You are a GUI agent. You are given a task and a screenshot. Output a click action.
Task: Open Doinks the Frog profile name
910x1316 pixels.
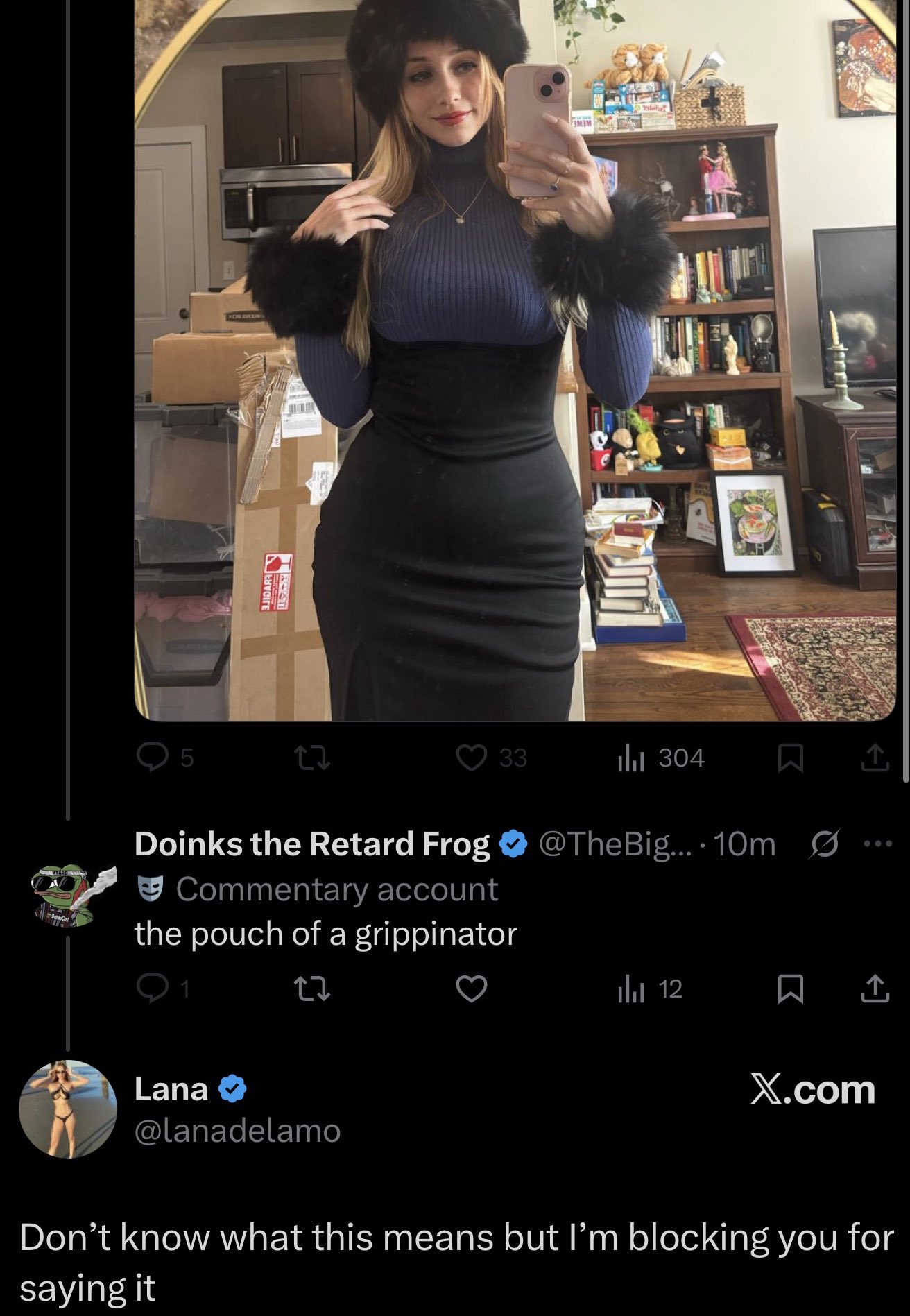312,844
